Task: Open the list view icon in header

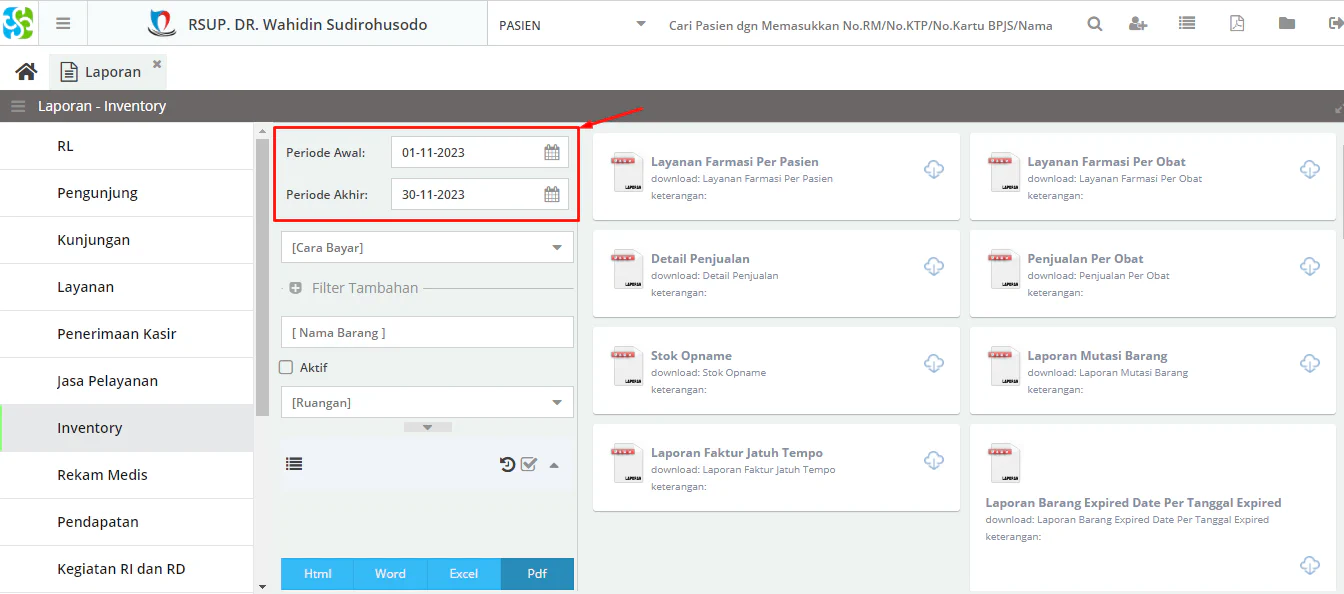Action: [1187, 24]
